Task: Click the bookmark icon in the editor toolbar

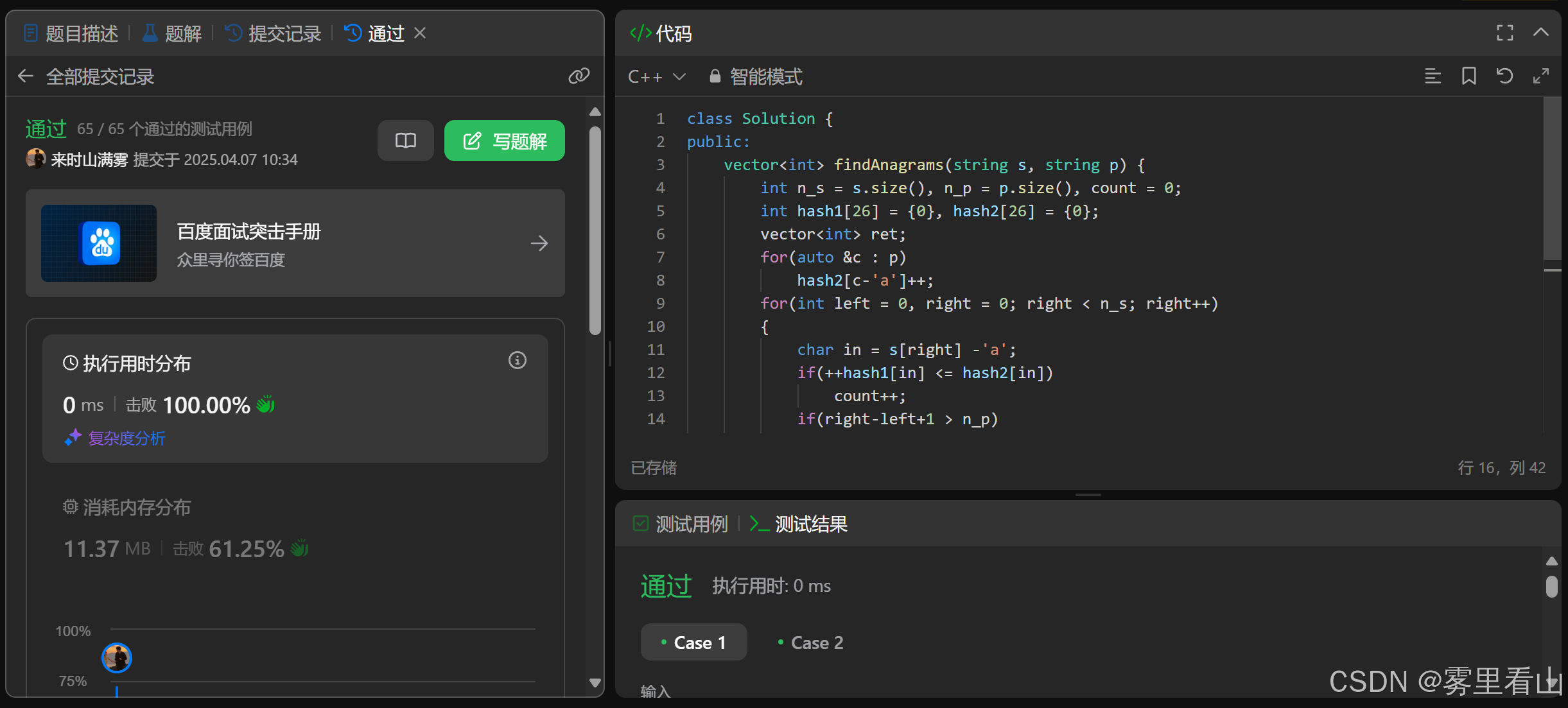Action: [1468, 76]
